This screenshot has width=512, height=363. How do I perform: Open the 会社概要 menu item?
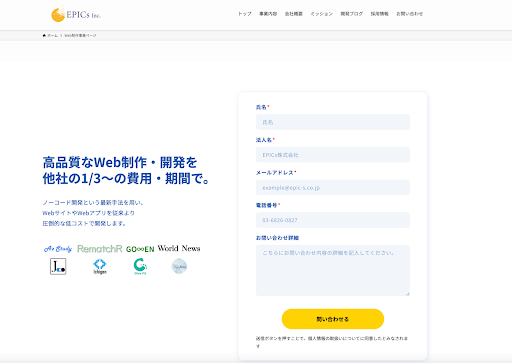pos(294,14)
